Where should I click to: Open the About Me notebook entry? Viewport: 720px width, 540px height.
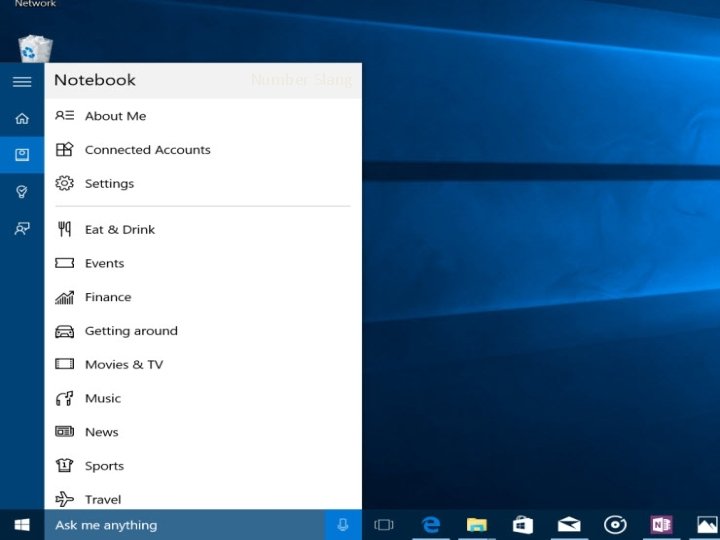(x=115, y=116)
